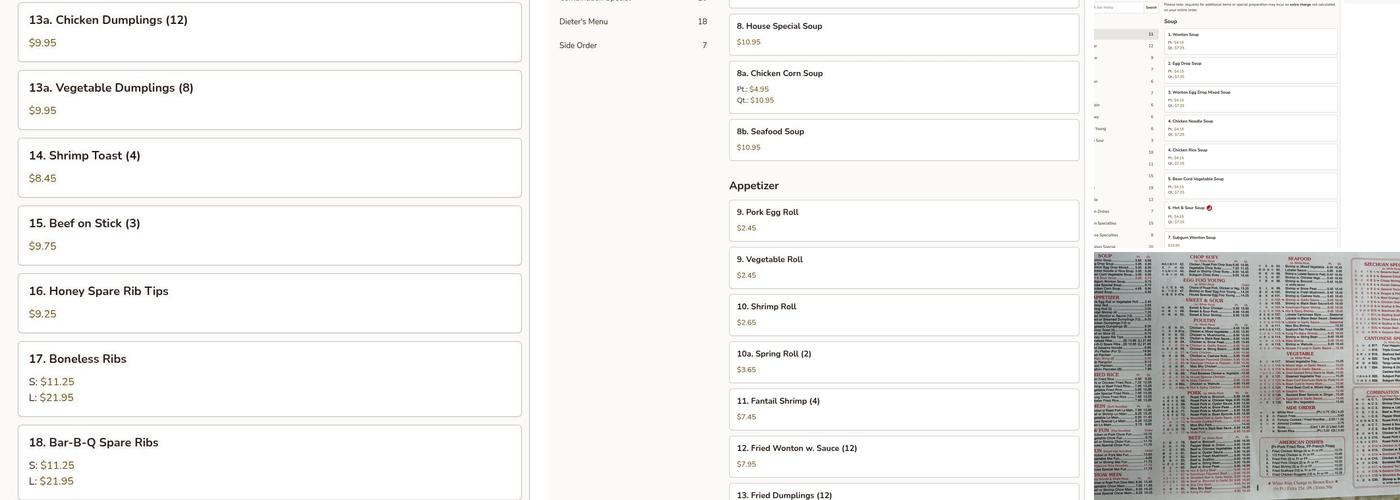Viewport: 1400px width, 500px height.
Task: Select 16. Honey Spare Rib Tips
Action: click(269, 303)
